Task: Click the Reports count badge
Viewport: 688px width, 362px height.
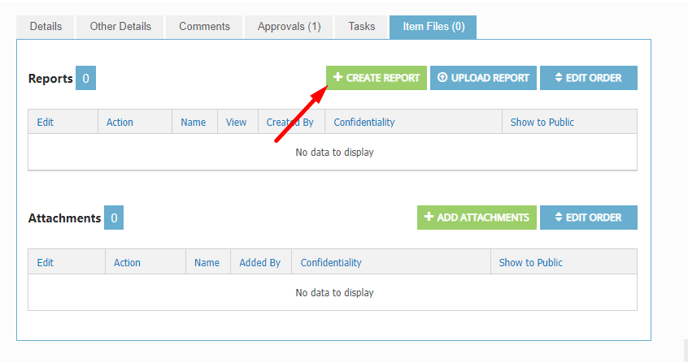Action: (86, 78)
